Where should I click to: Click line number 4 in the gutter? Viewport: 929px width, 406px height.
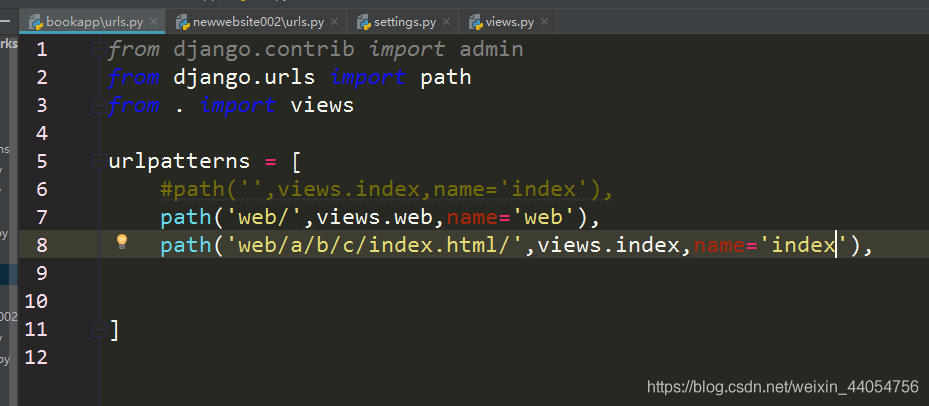(x=41, y=133)
